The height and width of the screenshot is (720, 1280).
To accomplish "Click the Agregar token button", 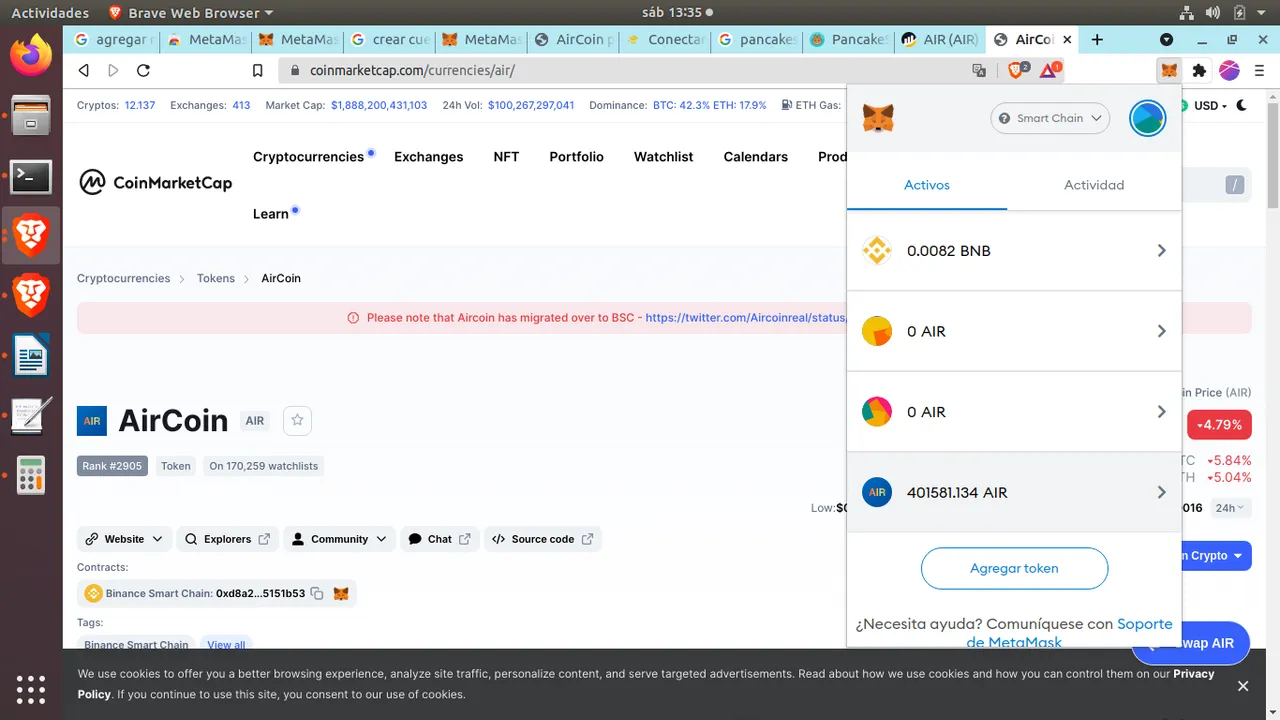I will point(1014,568).
